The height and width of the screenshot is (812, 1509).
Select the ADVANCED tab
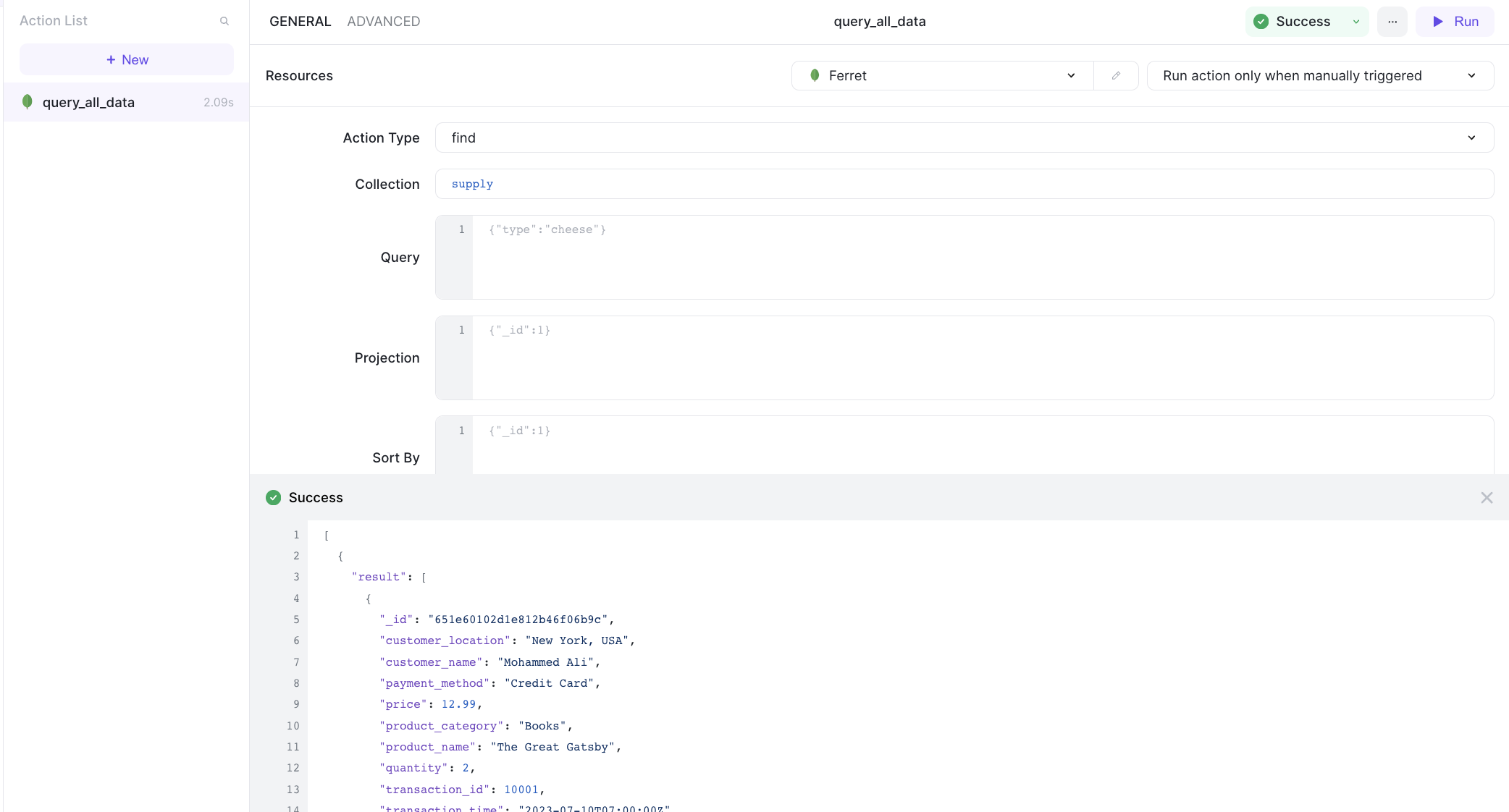click(384, 22)
